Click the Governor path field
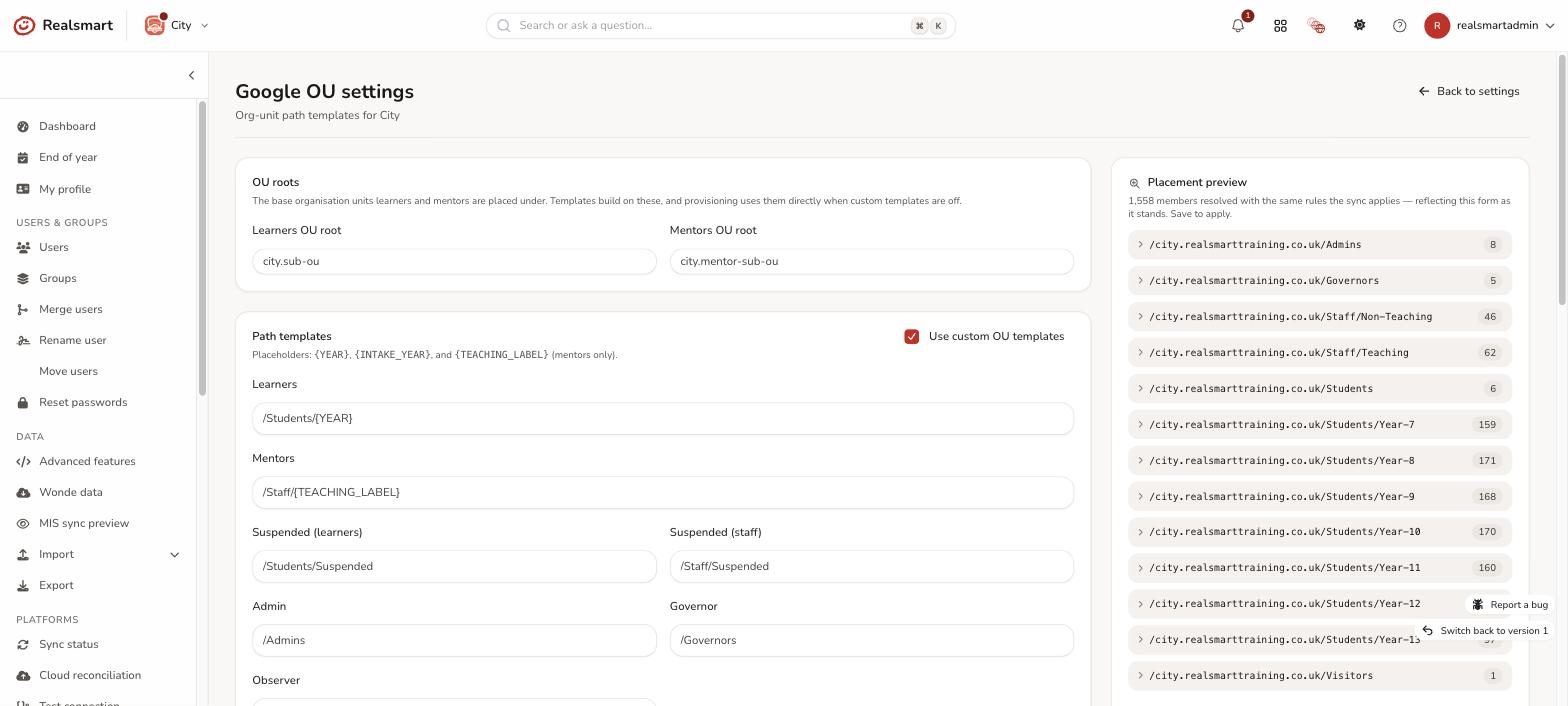 (872, 640)
